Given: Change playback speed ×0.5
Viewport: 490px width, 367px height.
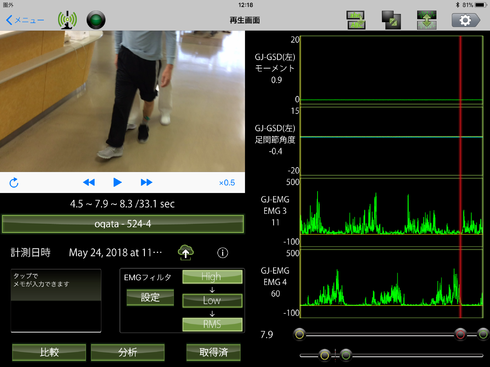Looking at the screenshot, I should 227,183.
